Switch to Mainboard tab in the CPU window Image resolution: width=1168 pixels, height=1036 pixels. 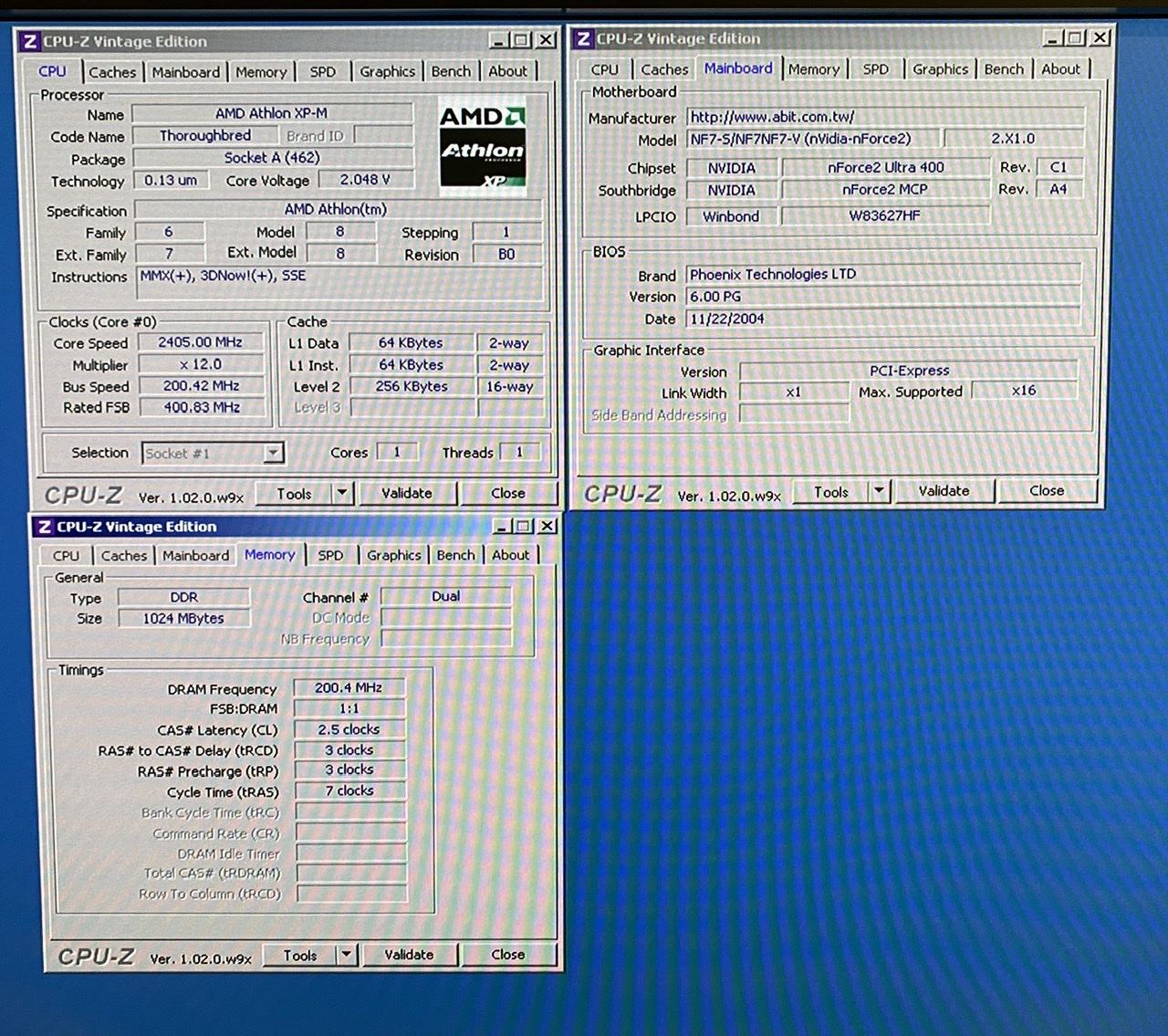(x=185, y=72)
